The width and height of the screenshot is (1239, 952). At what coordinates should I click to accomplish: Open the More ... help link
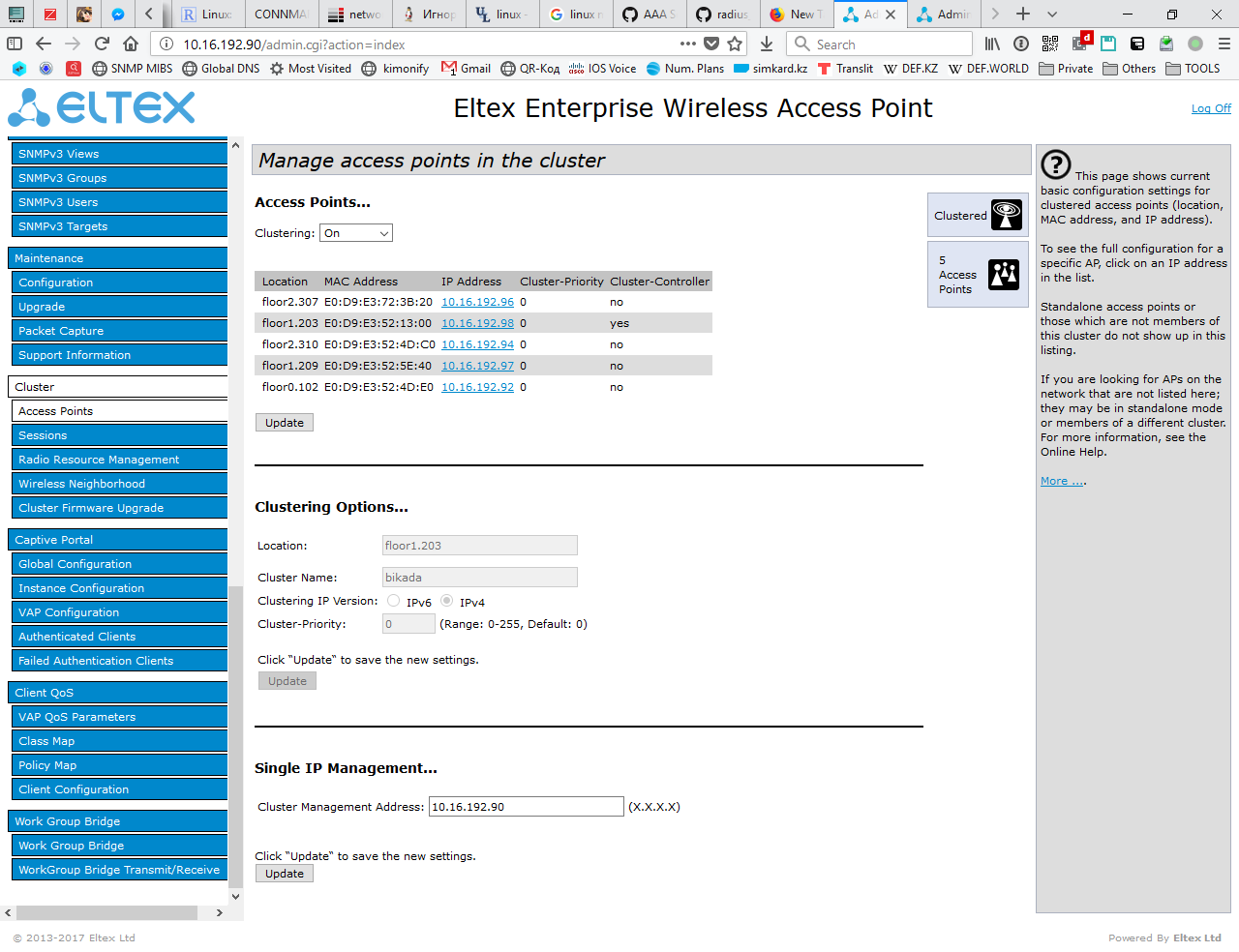pyautogui.click(x=1063, y=481)
